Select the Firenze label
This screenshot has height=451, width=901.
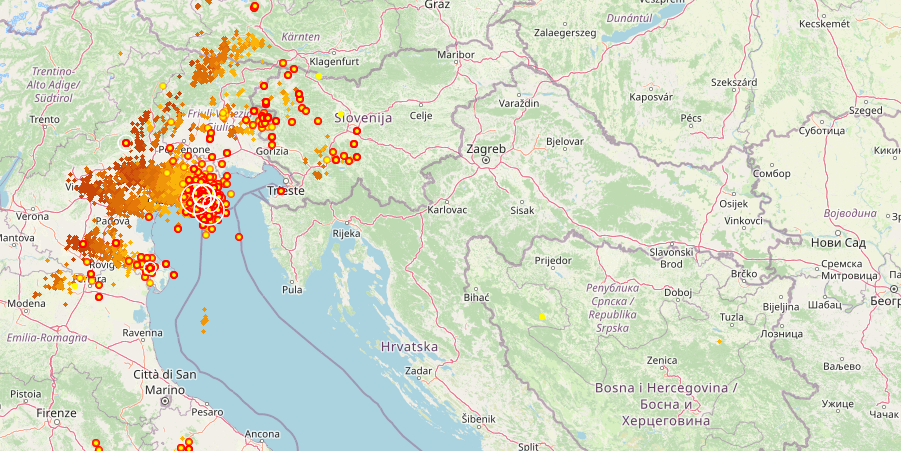click(56, 413)
